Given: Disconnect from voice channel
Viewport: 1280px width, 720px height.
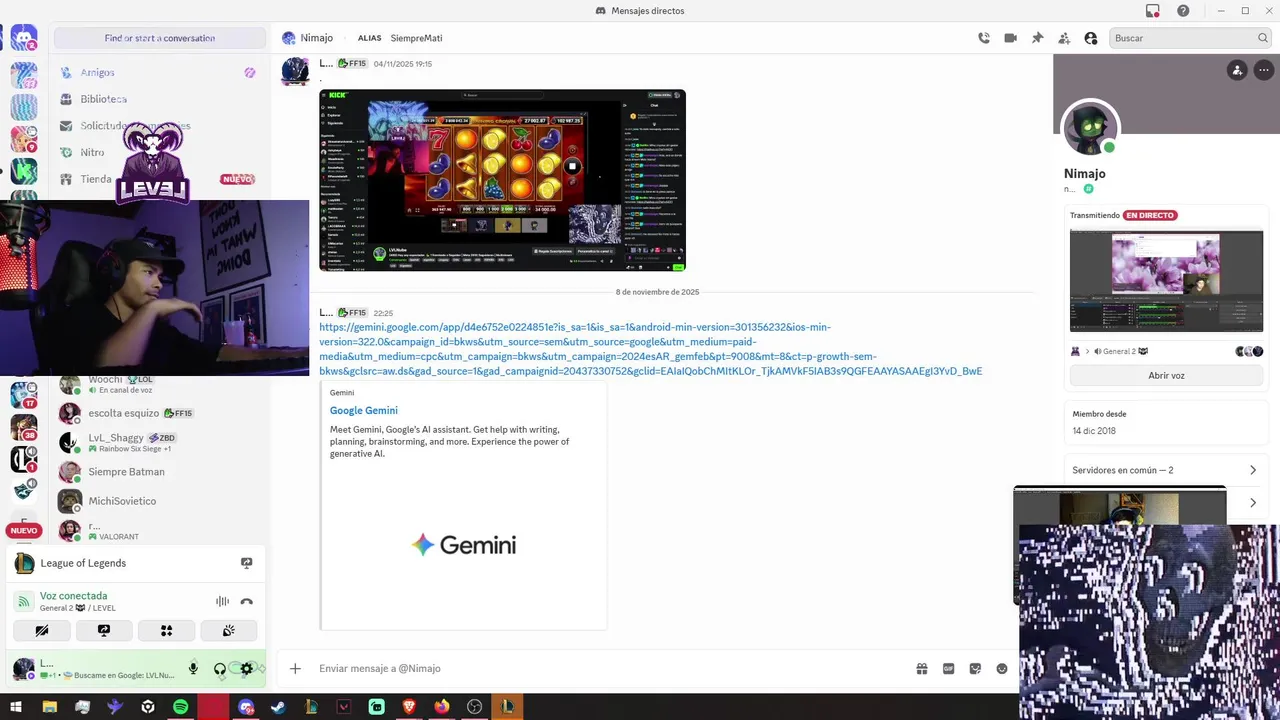Looking at the screenshot, I should click(x=247, y=601).
